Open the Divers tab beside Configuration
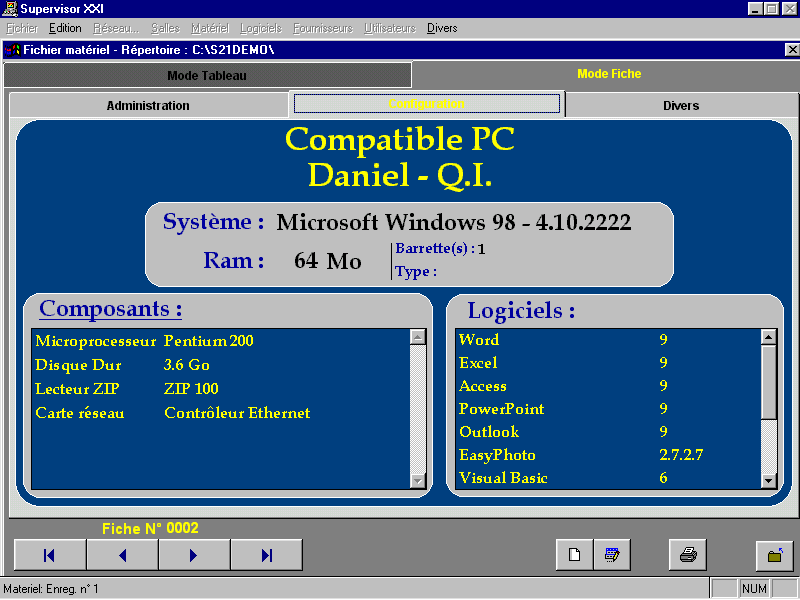Viewport: 800px width, 600px height. click(681, 106)
